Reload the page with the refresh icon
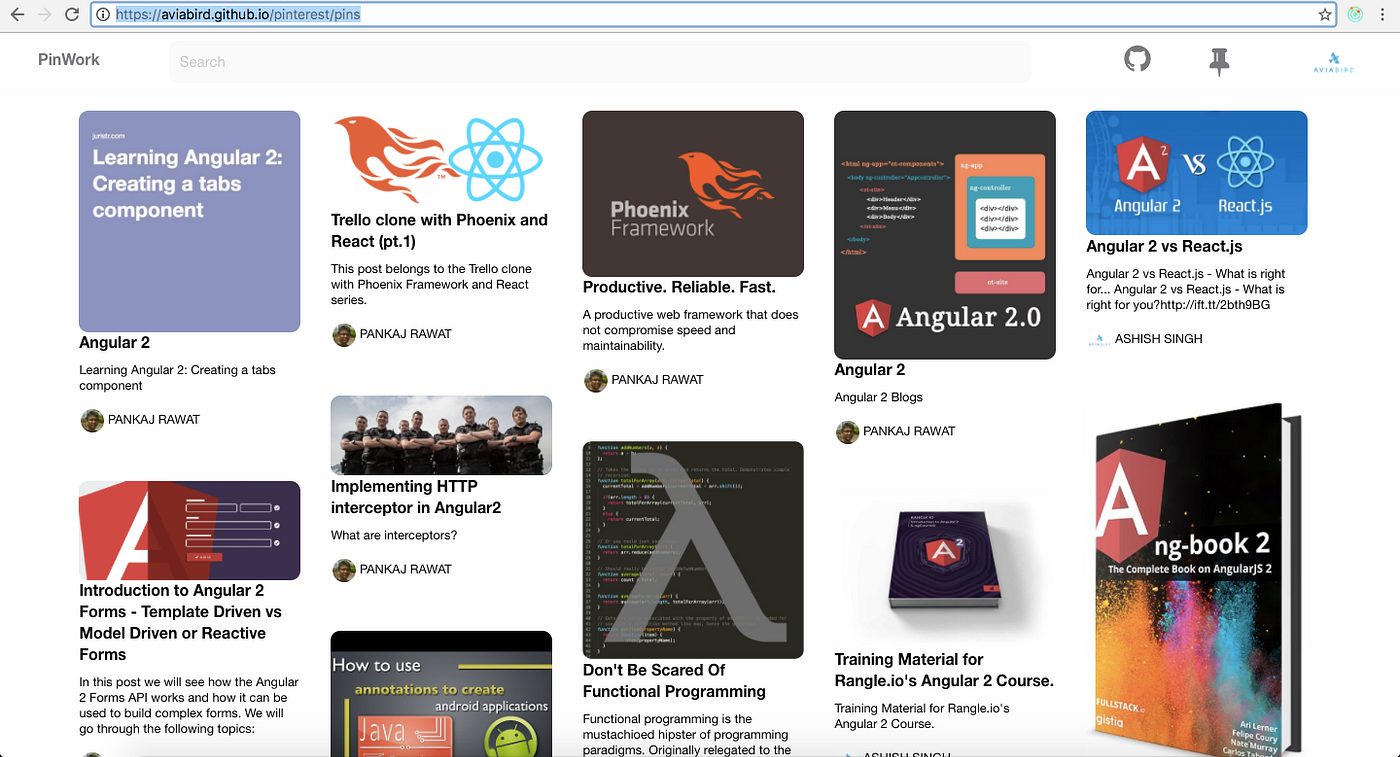Screen dimensions: 1400x757 coord(70,14)
